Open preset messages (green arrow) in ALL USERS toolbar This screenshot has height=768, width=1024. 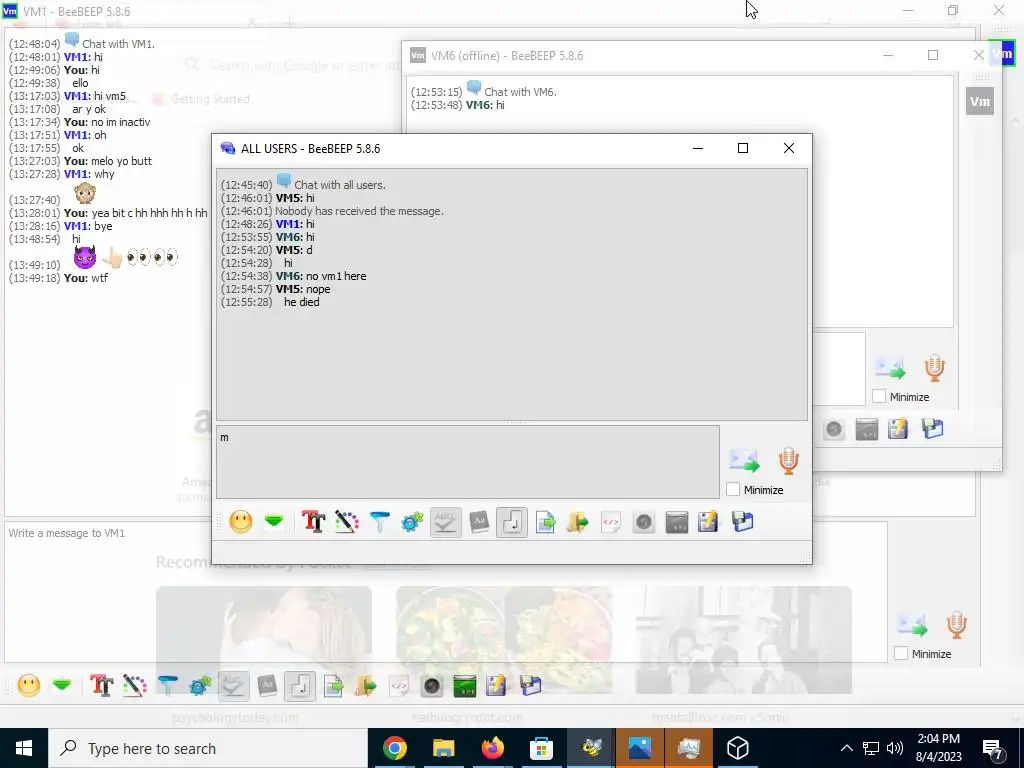pos(274,521)
